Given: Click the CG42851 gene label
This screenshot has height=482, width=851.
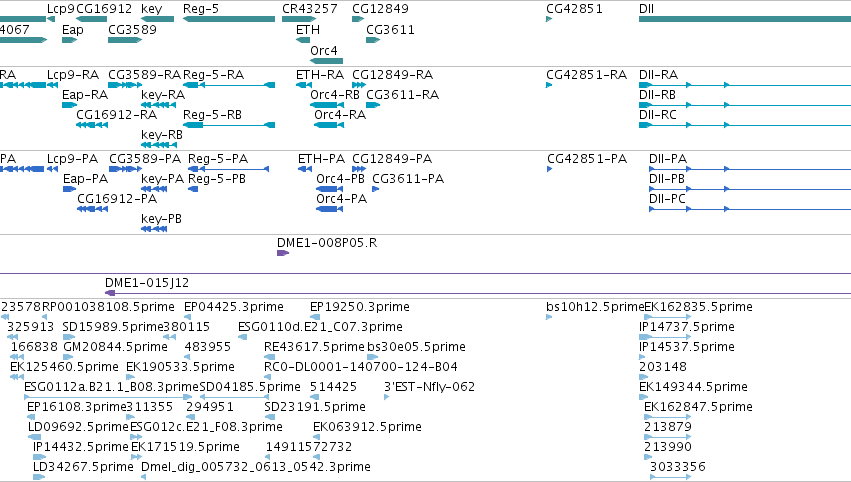Looking at the screenshot, I should [574, 9].
